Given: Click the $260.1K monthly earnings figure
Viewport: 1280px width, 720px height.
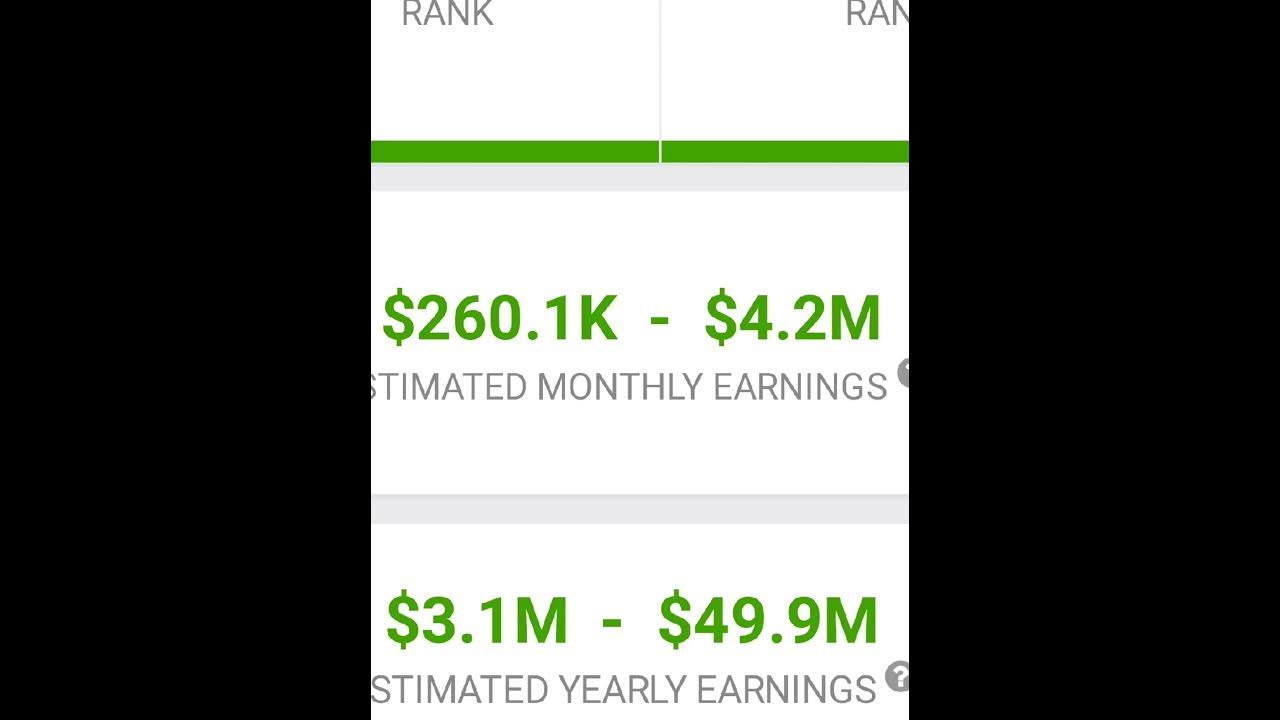Looking at the screenshot, I should [x=499, y=319].
